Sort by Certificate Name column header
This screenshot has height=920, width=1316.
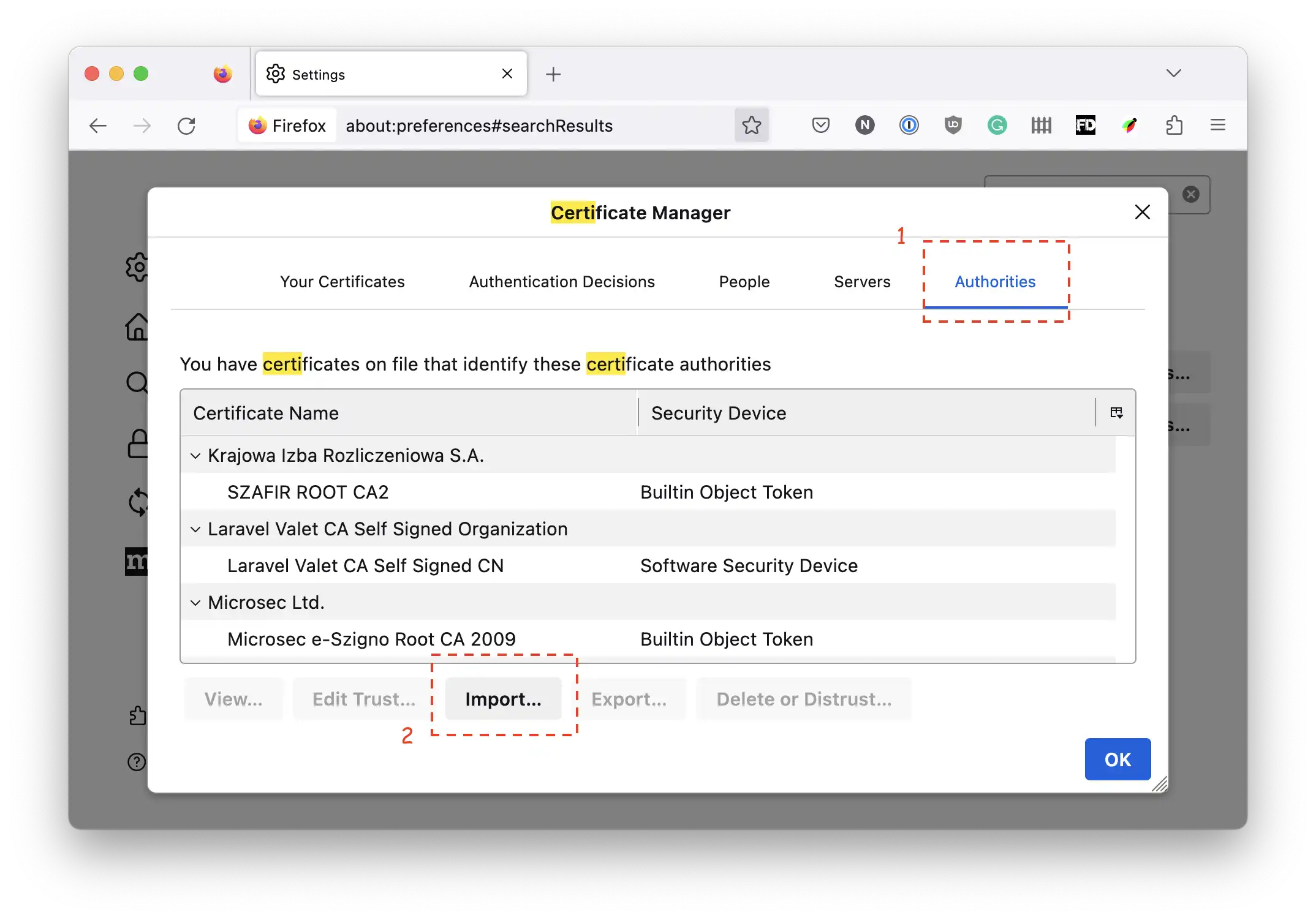click(x=409, y=413)
